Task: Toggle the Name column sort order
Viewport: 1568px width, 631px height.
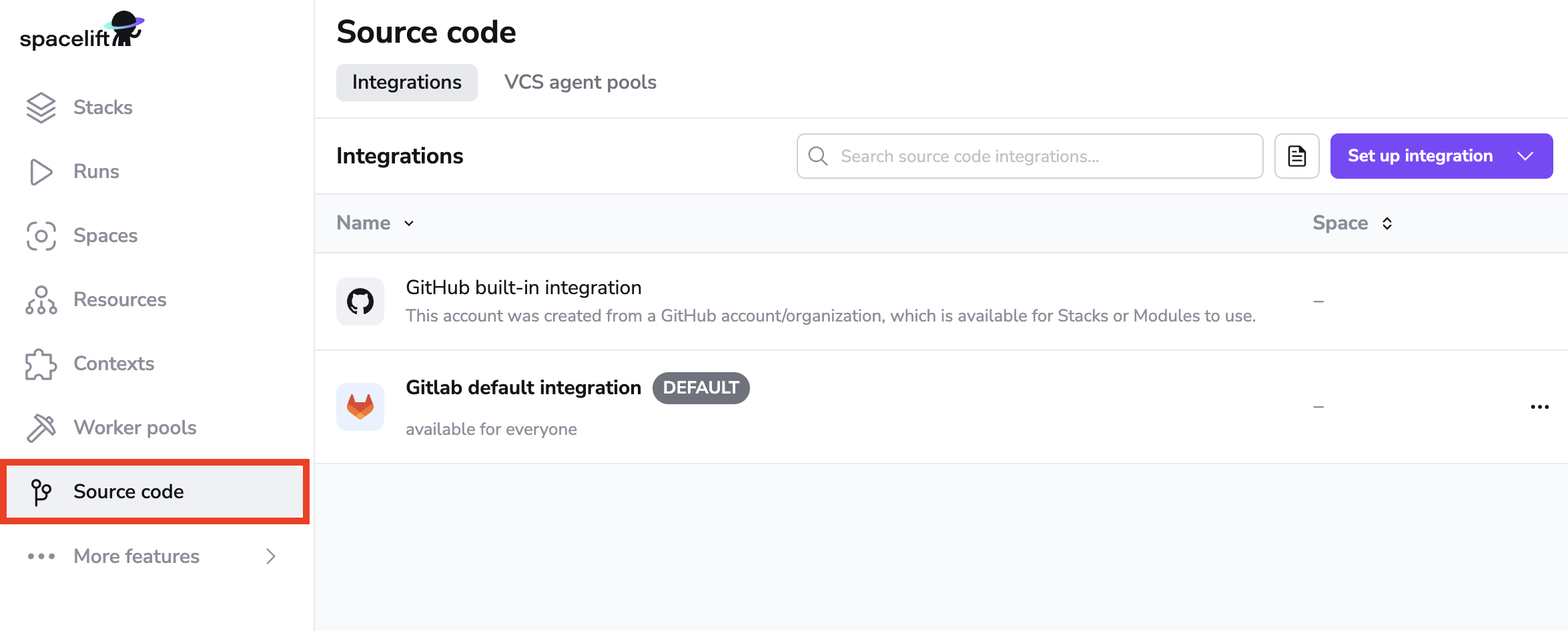Action: click(408, 223)
